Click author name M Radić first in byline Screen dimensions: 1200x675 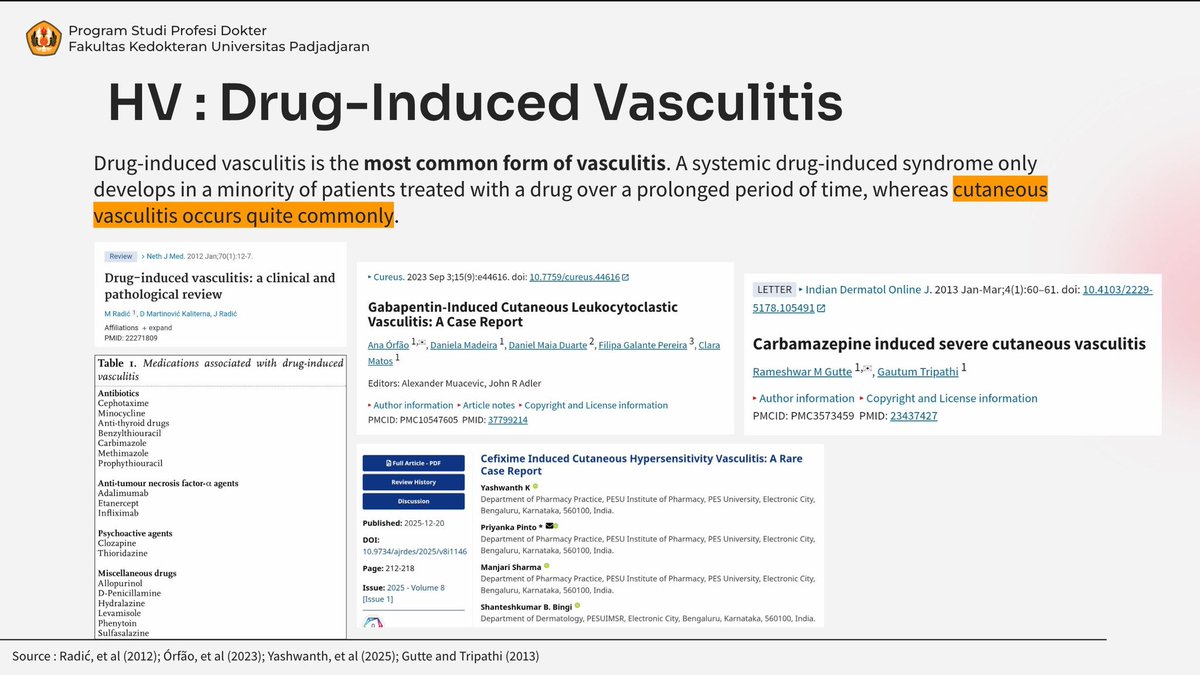117,315
